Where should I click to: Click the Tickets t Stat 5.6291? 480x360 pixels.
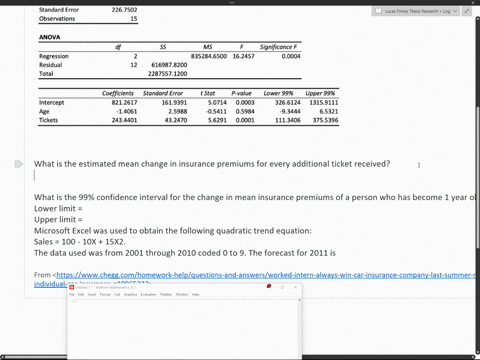217,120
